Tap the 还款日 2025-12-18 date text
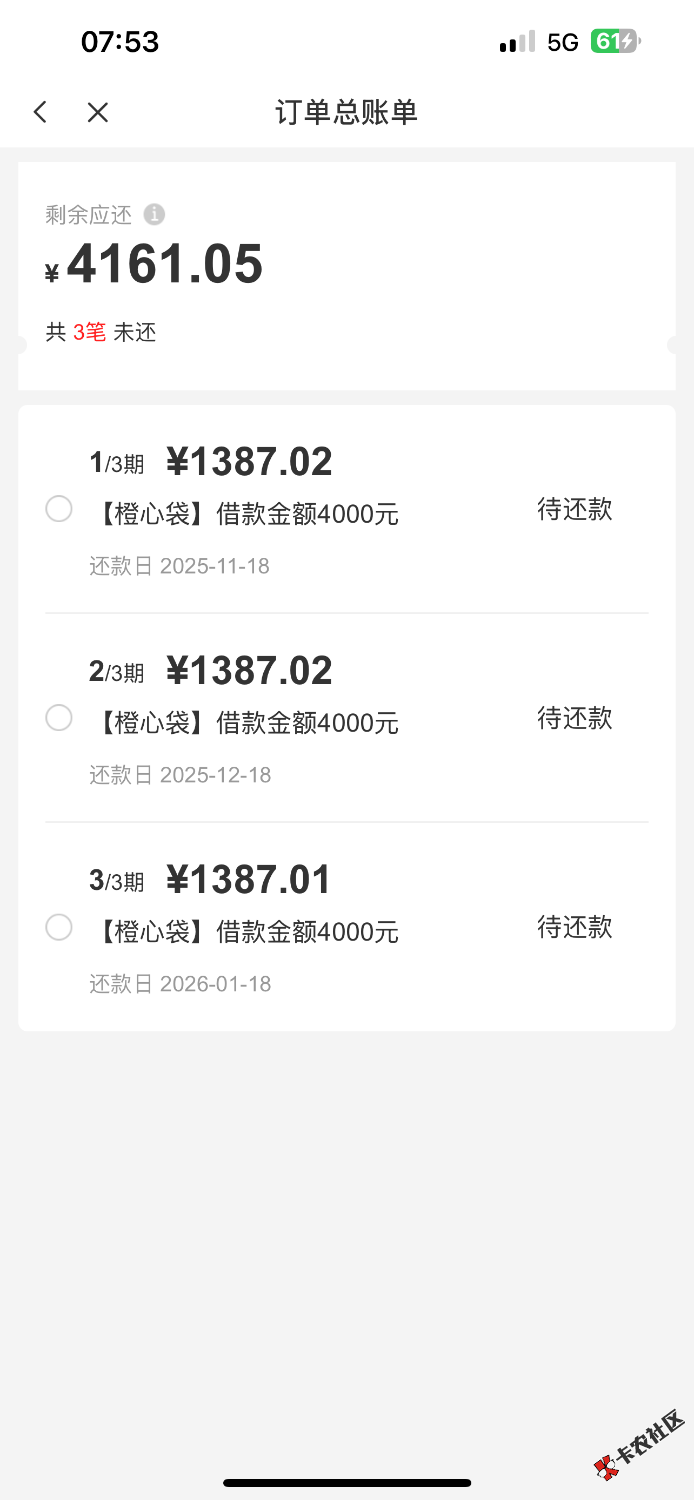694x1500 pixels. point(180,775)
